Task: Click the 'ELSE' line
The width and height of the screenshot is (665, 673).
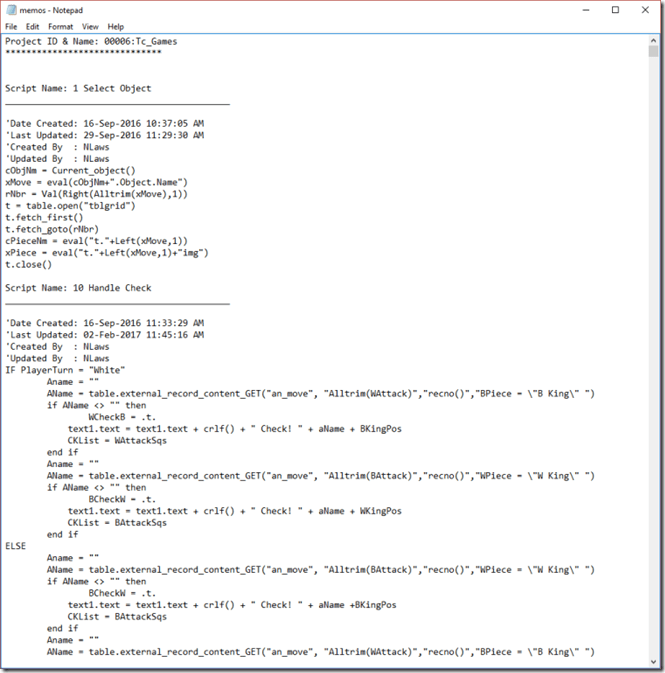Action: [15, 546]
